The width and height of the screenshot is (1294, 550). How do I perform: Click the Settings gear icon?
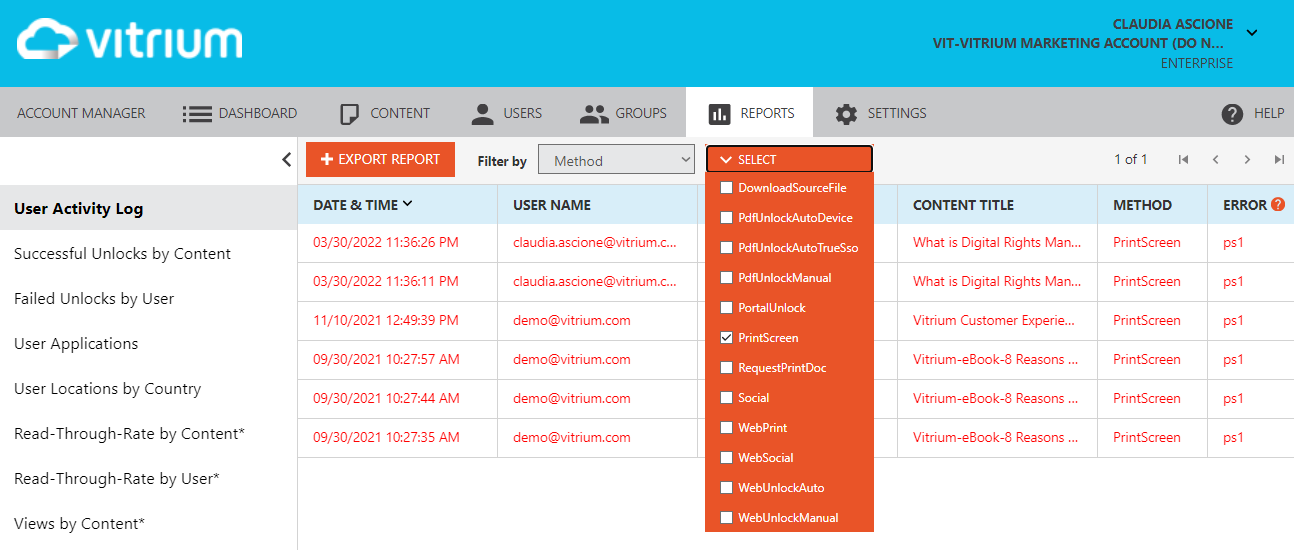point(846,114)
